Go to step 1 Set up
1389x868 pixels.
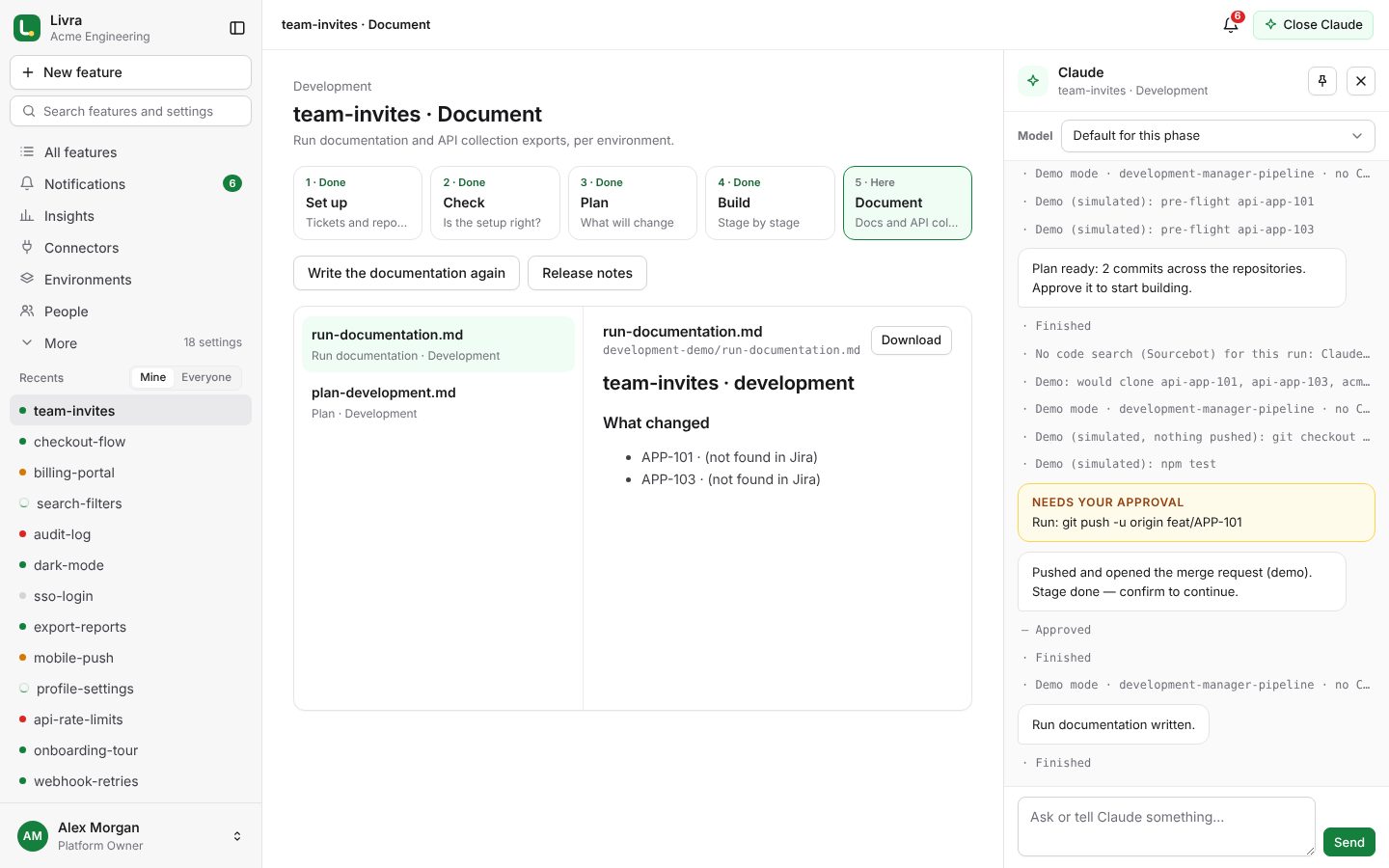358,203
